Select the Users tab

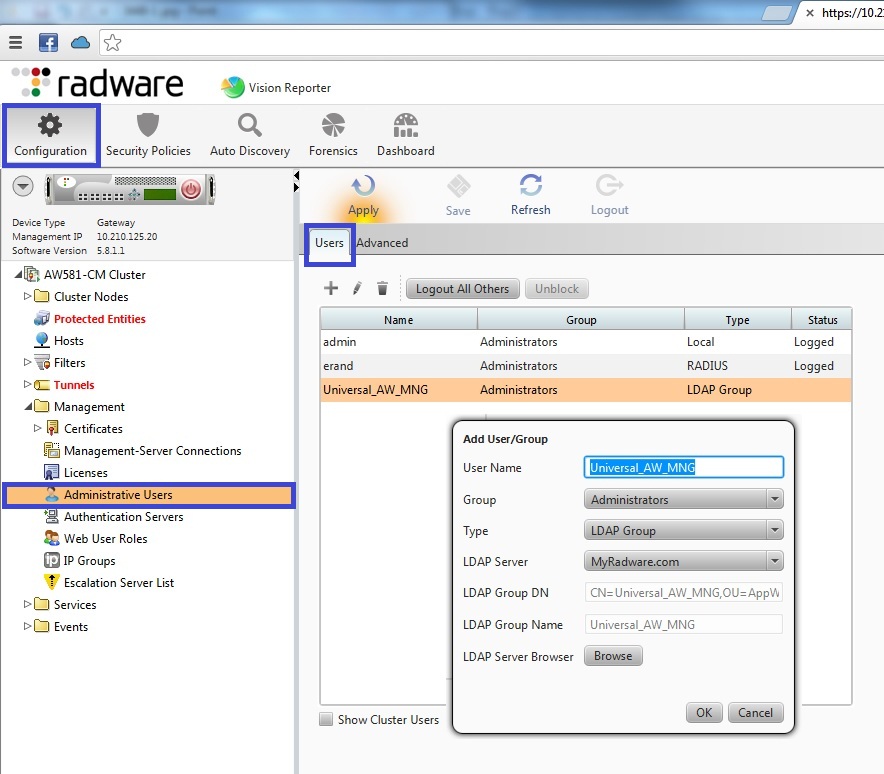(329, 242)
